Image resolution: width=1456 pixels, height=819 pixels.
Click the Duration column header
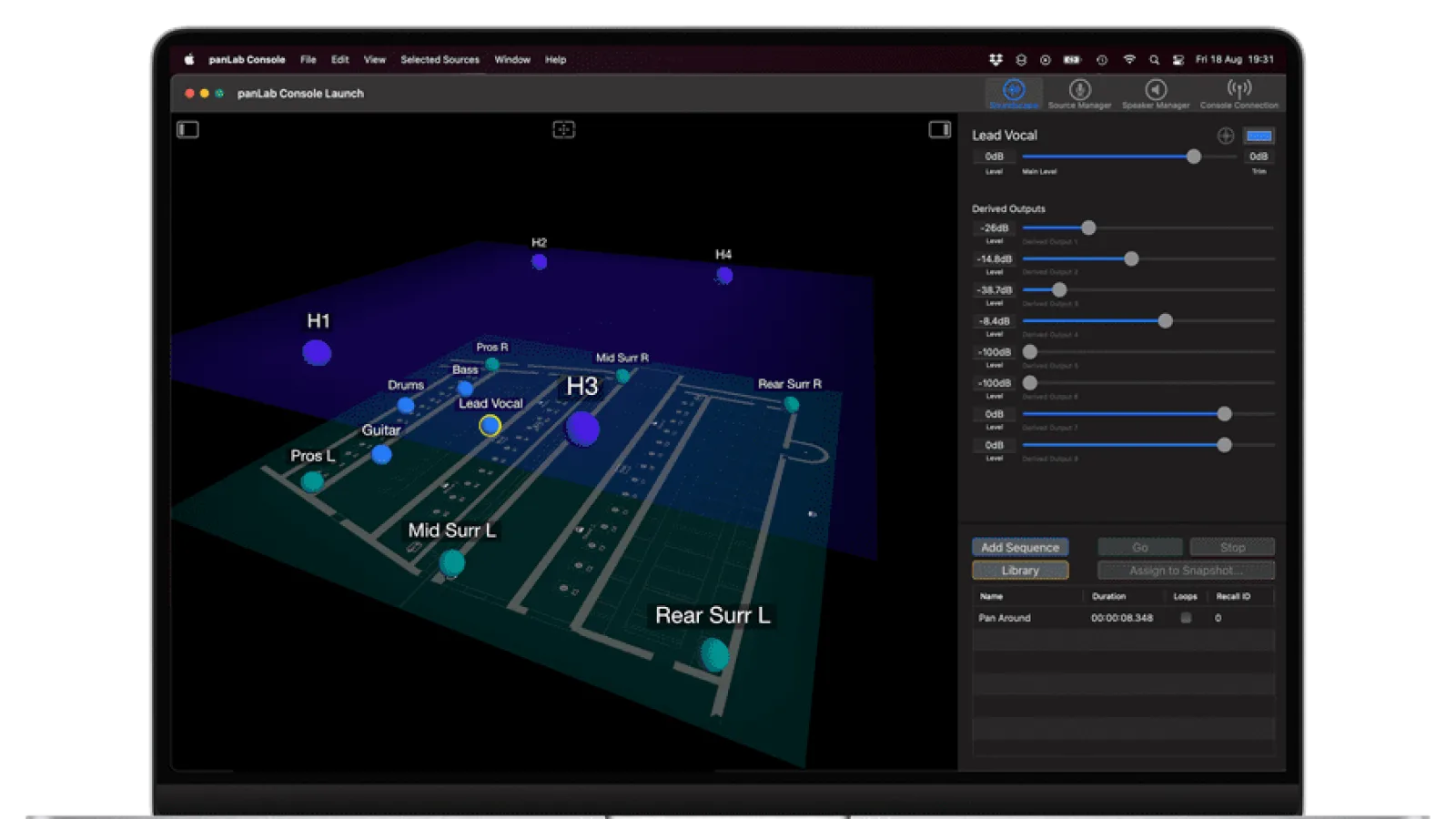click(1125, 597)
